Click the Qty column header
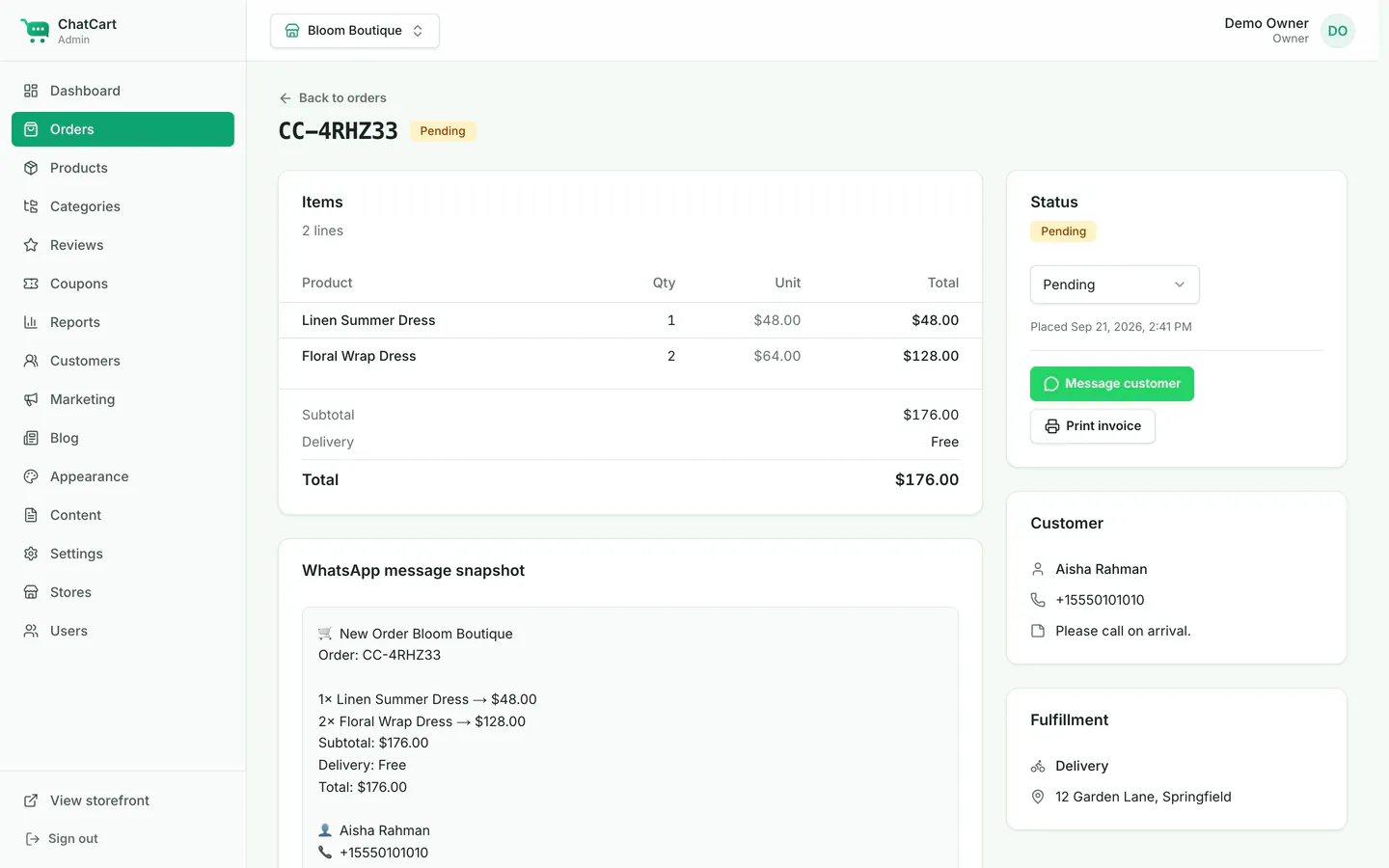The image size is (1389, 868). tap(664, 283)
